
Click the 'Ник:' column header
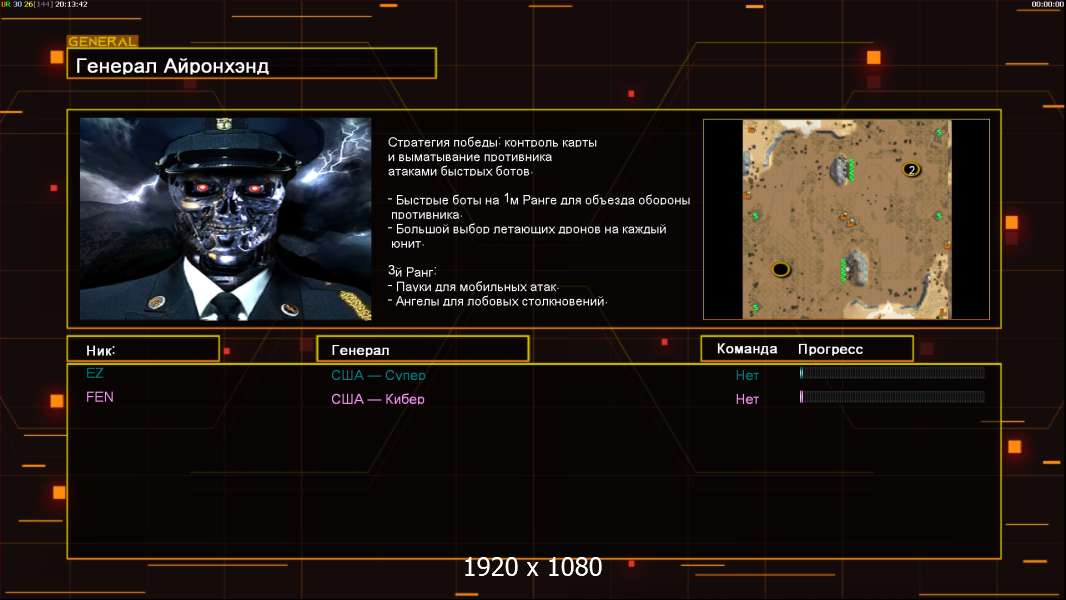pos(143,349)
